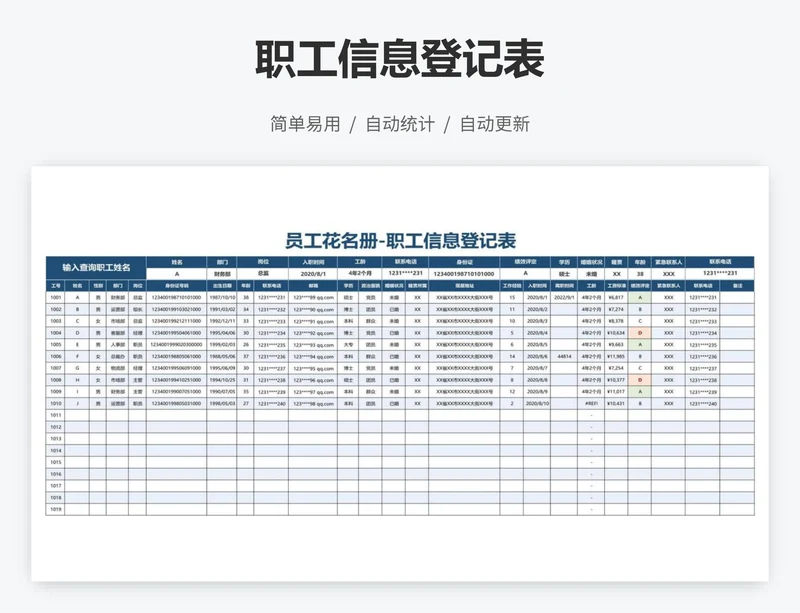
Task: Click salary cell ¥10,377
Action: click(616, 380)
